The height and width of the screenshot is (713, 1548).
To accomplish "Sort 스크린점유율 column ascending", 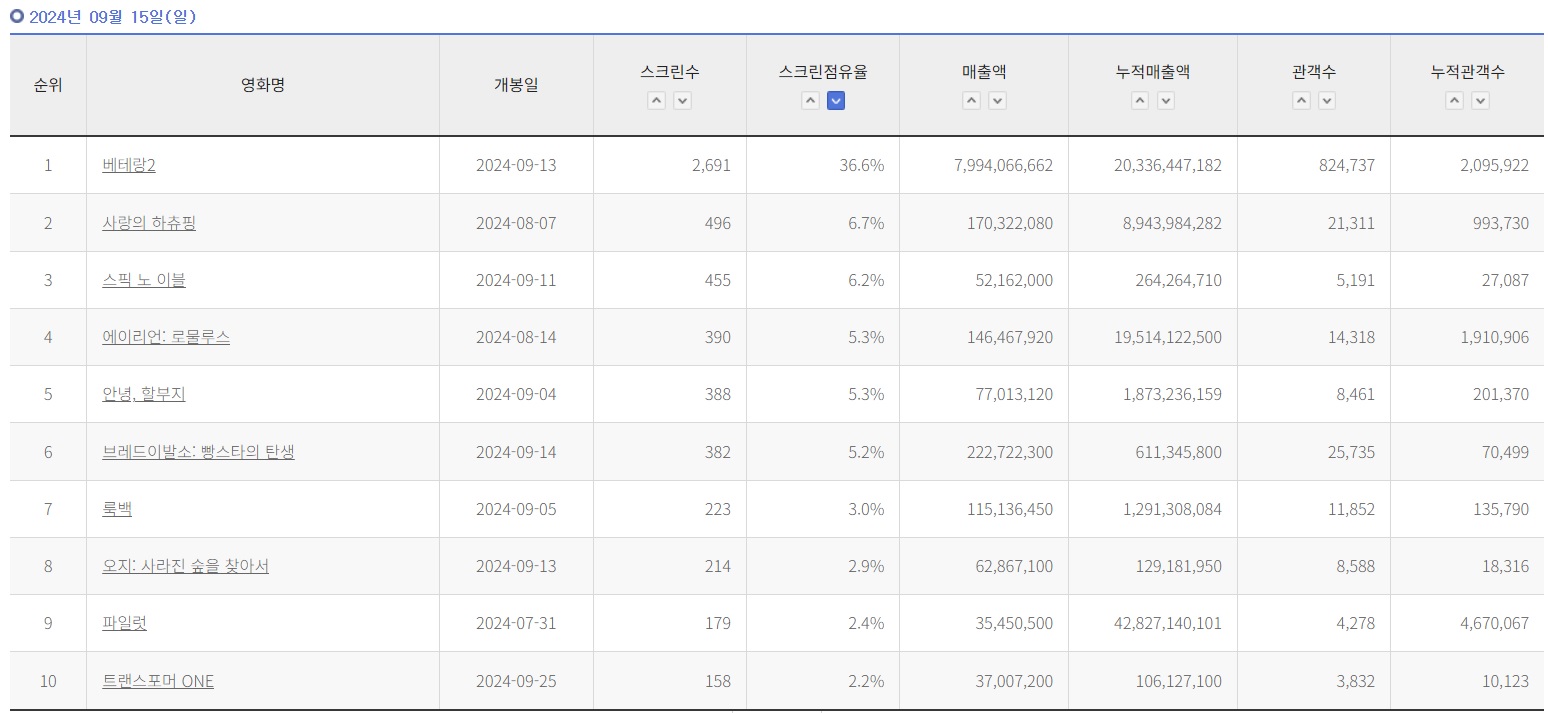I will 810,100.
